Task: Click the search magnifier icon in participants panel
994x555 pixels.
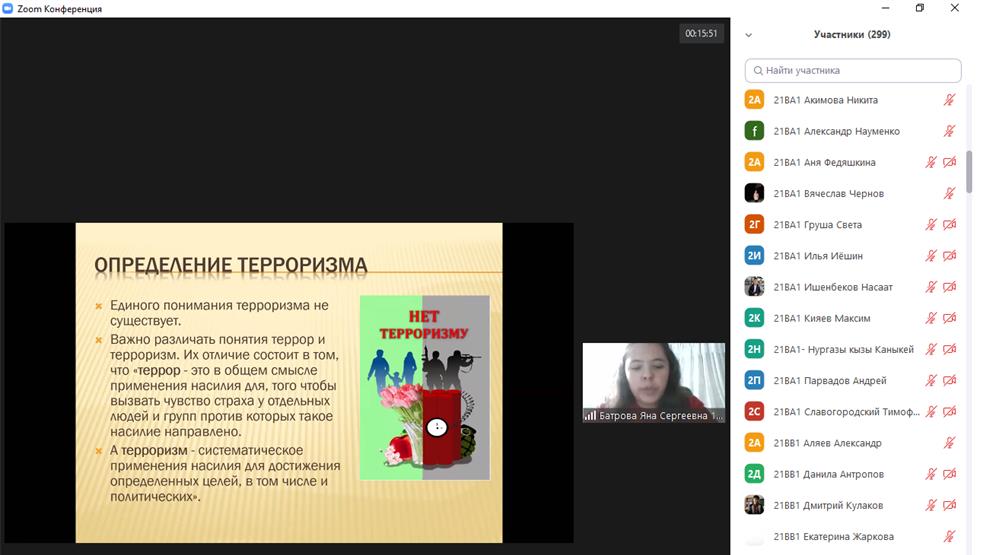Action: (x=758, y=70)
